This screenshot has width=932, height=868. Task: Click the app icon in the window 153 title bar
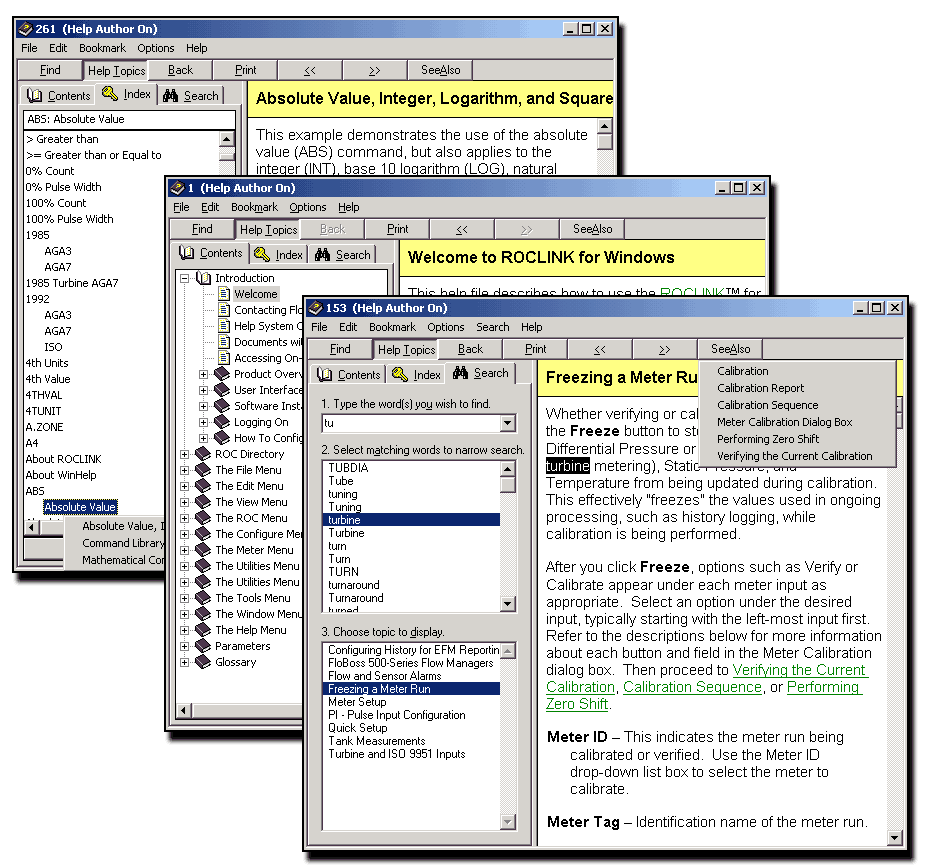315,308
